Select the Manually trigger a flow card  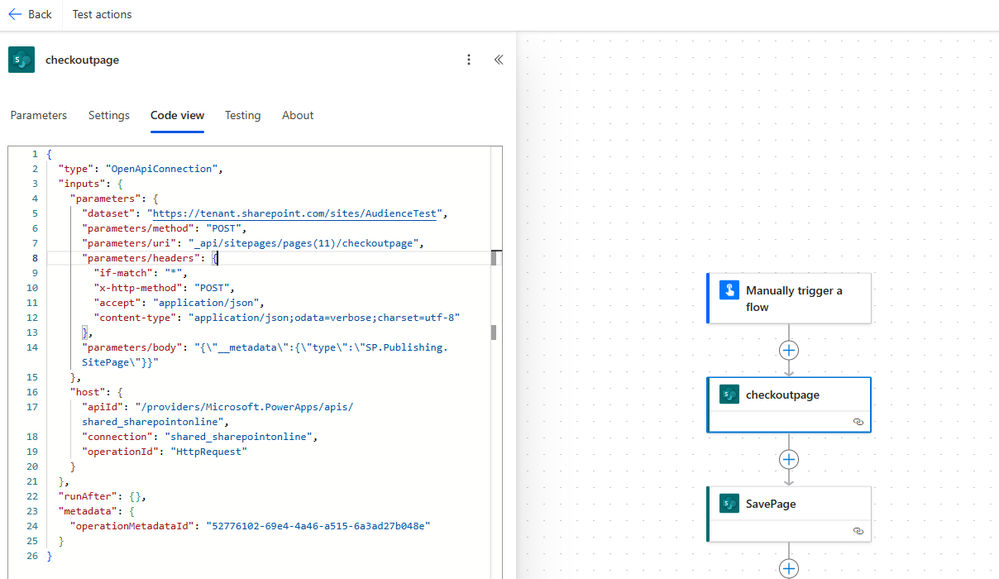800,298
